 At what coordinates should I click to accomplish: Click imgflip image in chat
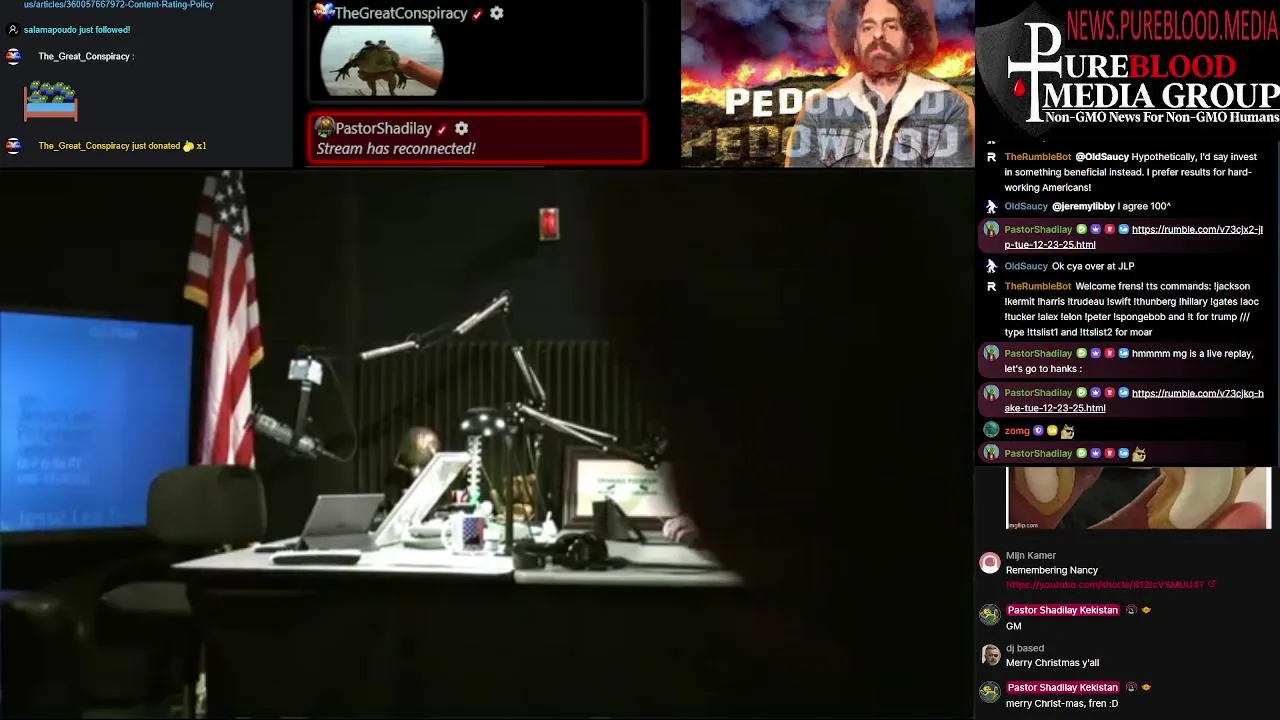pos(1138,498)
